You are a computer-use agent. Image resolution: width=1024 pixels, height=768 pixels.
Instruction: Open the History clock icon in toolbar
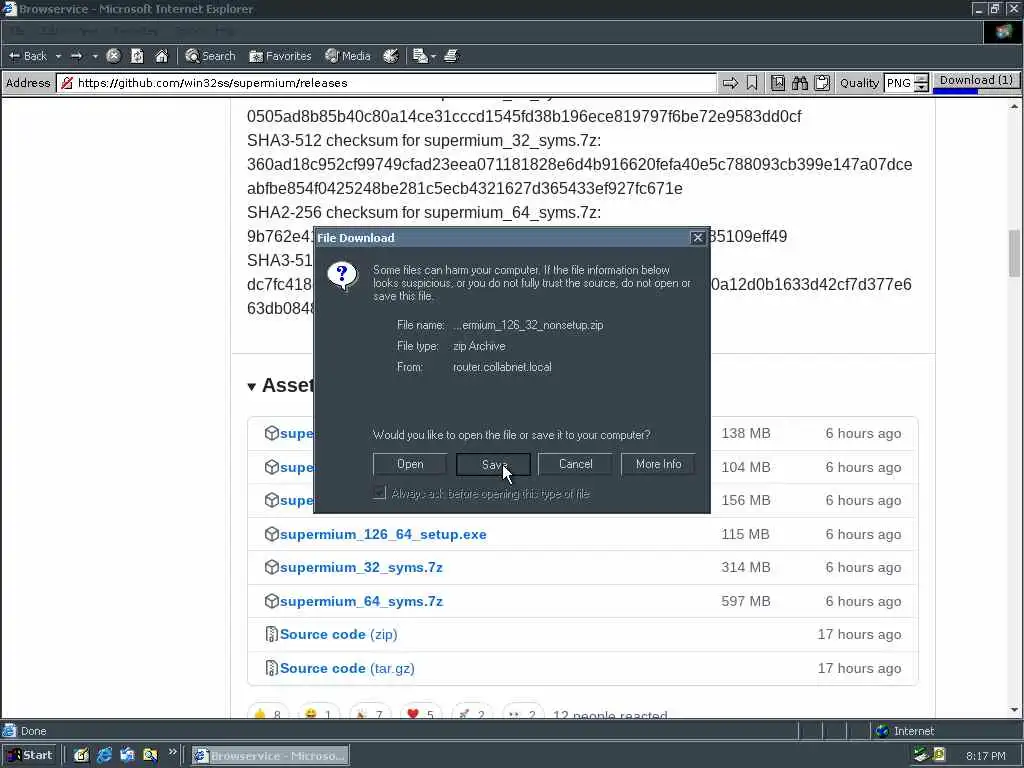(391, 56)
